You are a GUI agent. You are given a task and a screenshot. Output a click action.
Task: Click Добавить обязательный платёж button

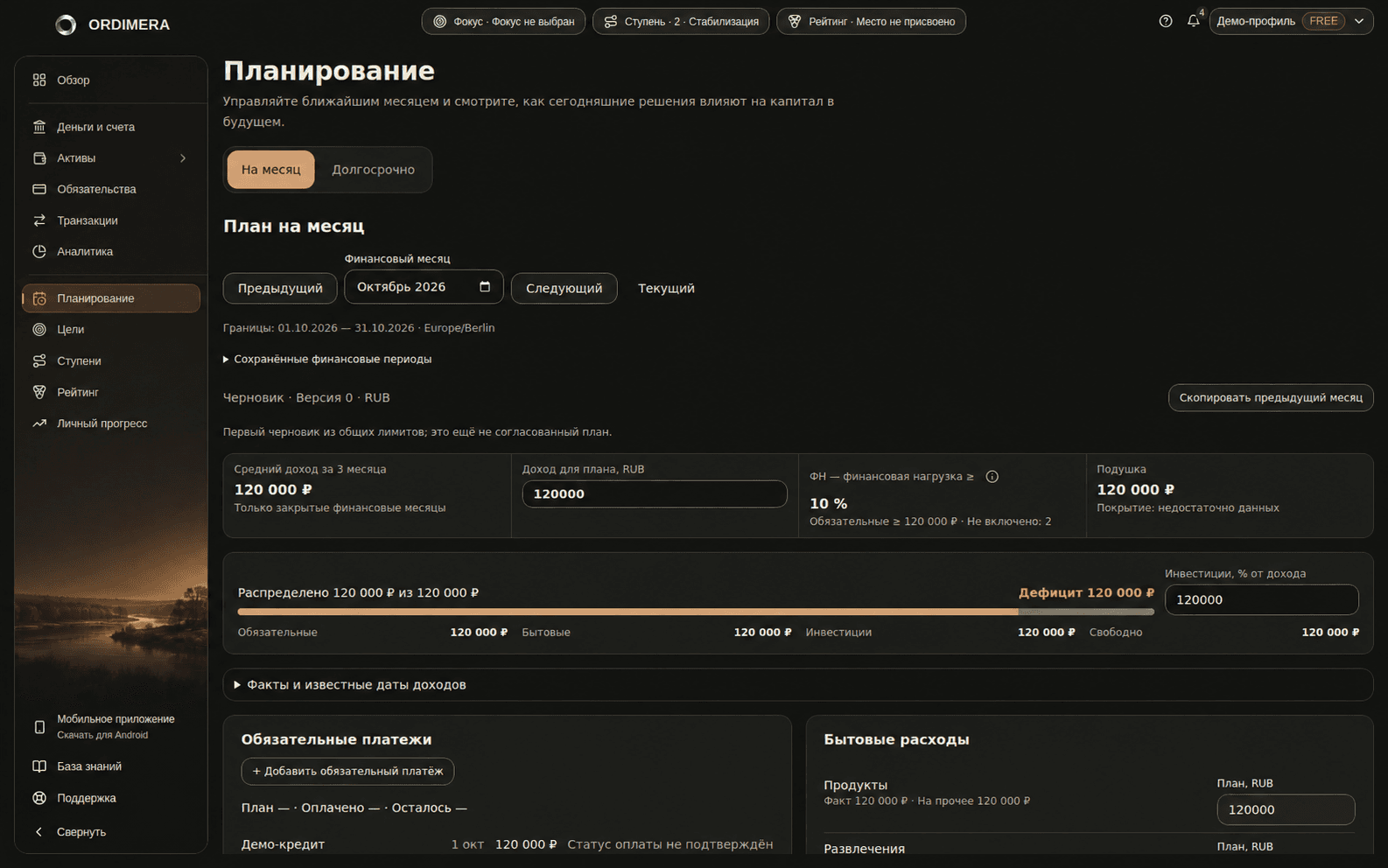pos(347,771)
